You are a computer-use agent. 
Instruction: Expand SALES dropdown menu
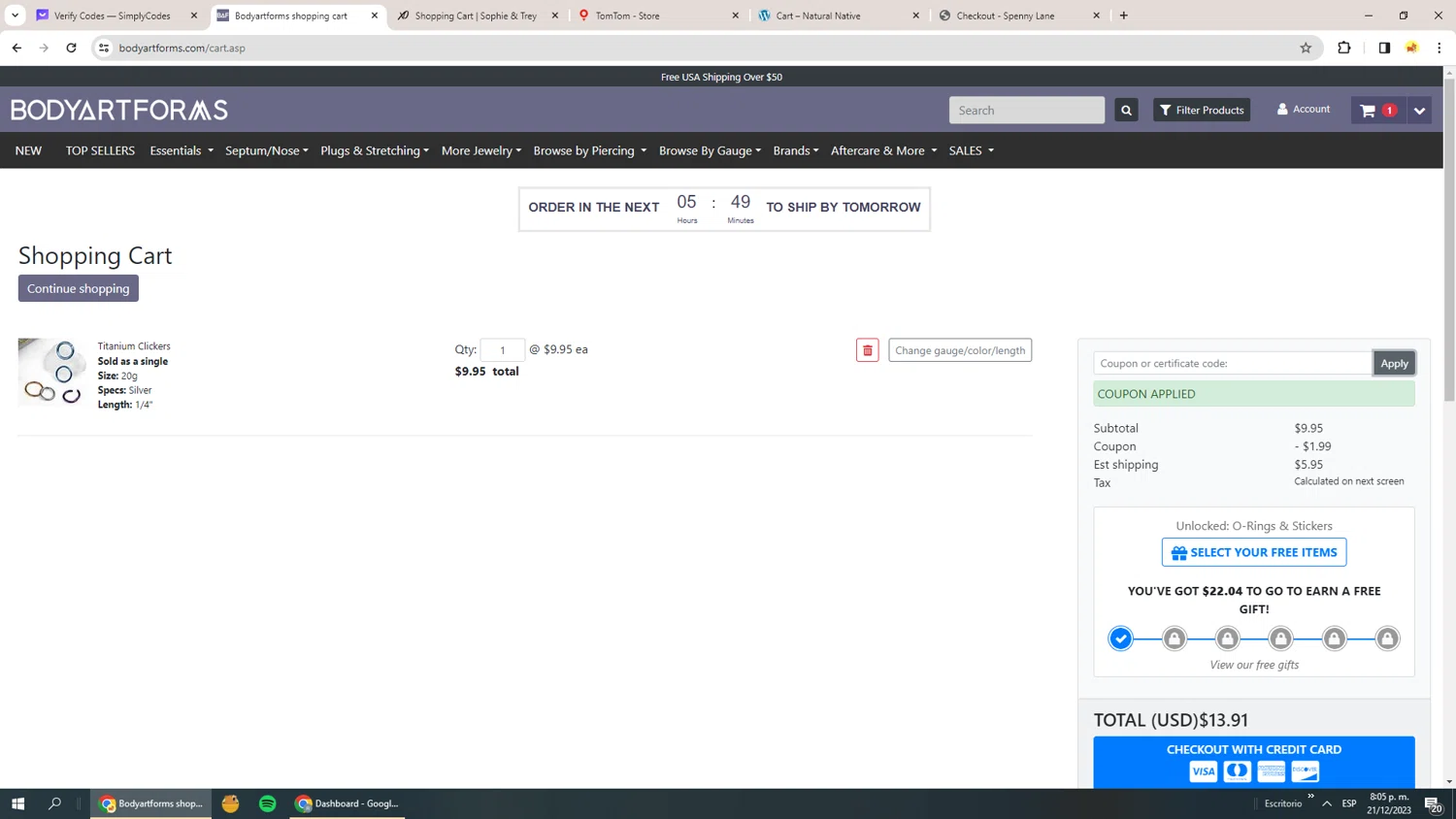[972, 150]
